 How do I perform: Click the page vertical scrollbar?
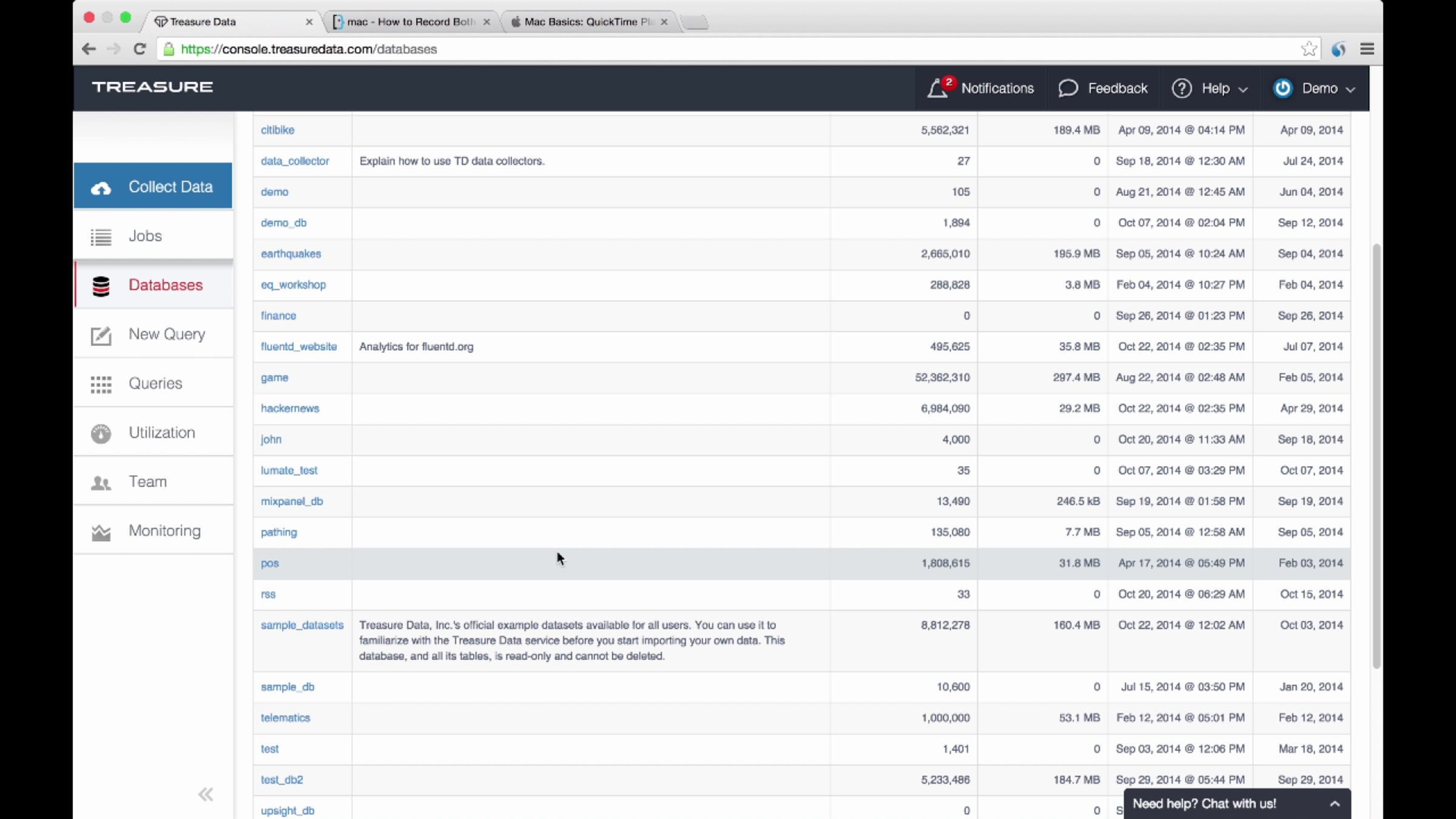[x=1377, y=455]
